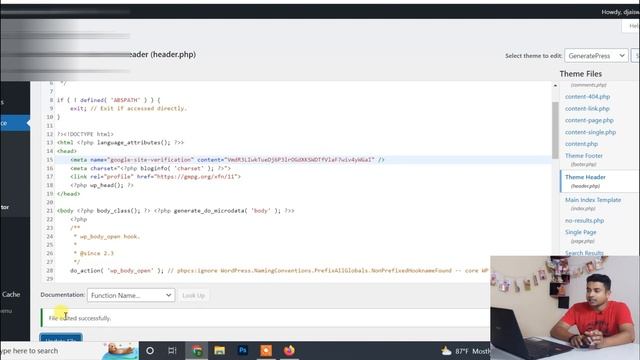Click the html language_attributes line in editor

pyautogui.click(x=120, y=142)
